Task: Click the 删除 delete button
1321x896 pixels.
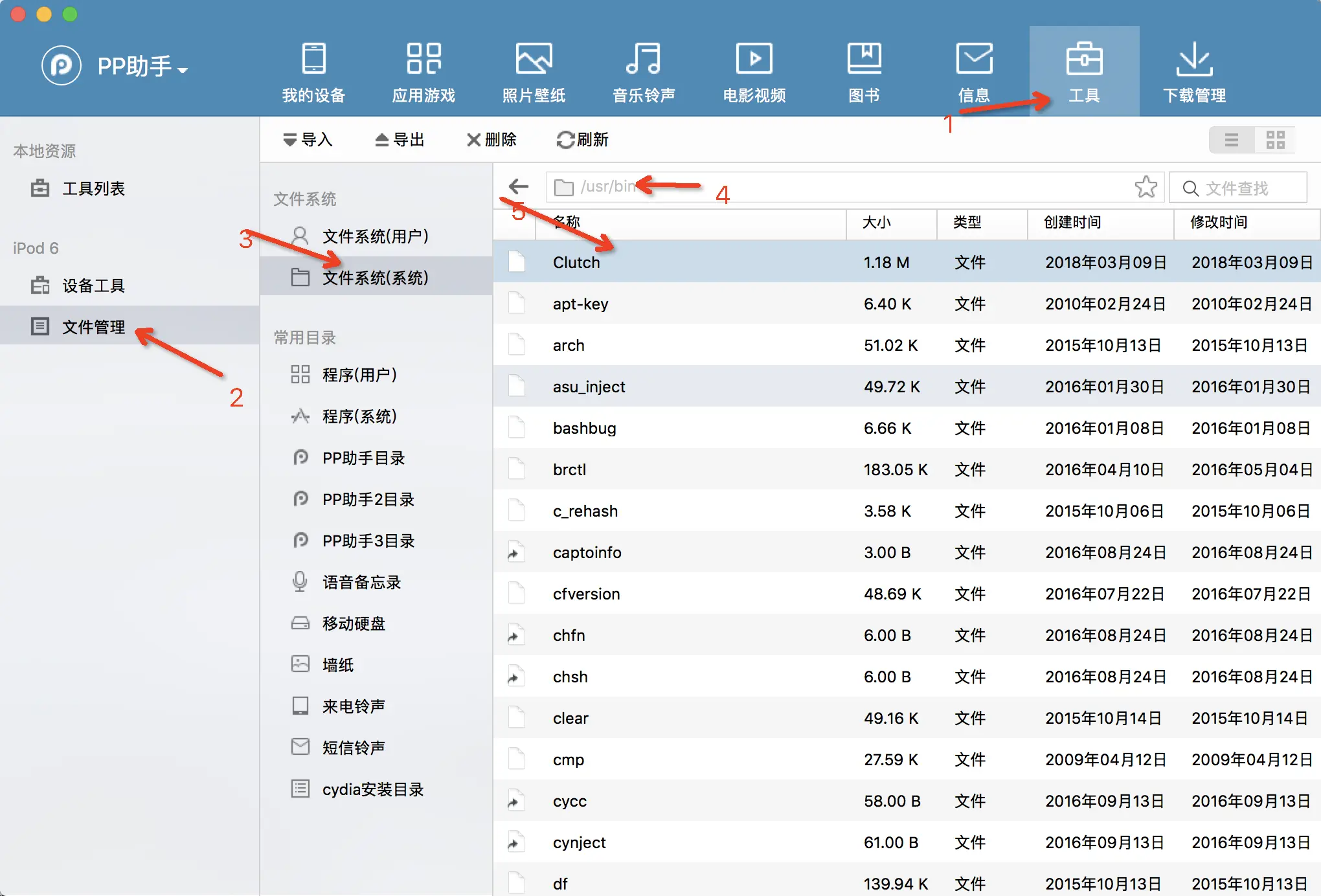Action: pos(491,140)
